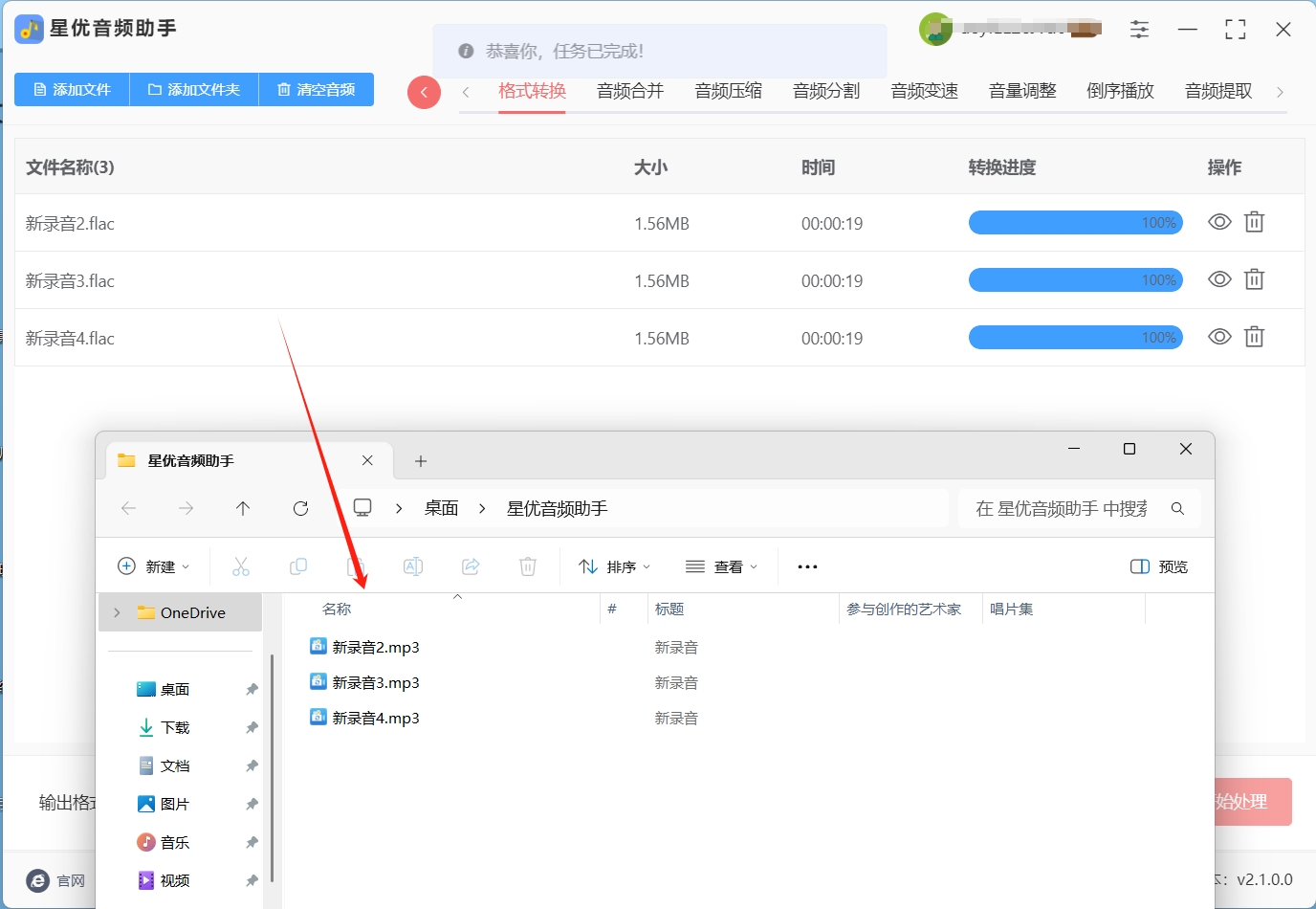Screen dimensions: 1316x909
Task: Click the This PC monitor icon
Action: click(x=362, y=508)
